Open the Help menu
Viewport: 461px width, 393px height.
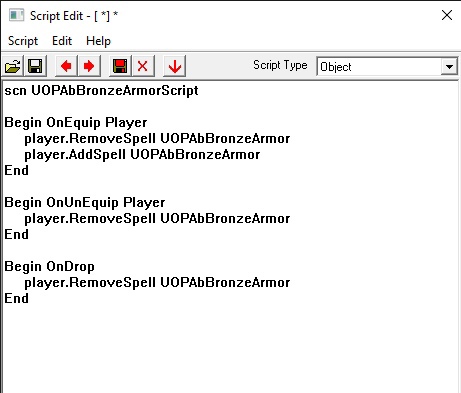(x=98, y=41)
